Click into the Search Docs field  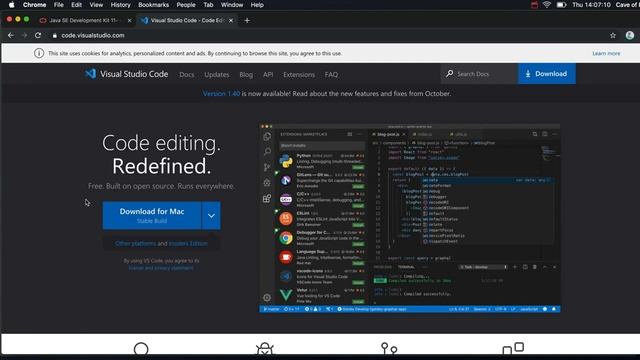[x=479, y=74]
